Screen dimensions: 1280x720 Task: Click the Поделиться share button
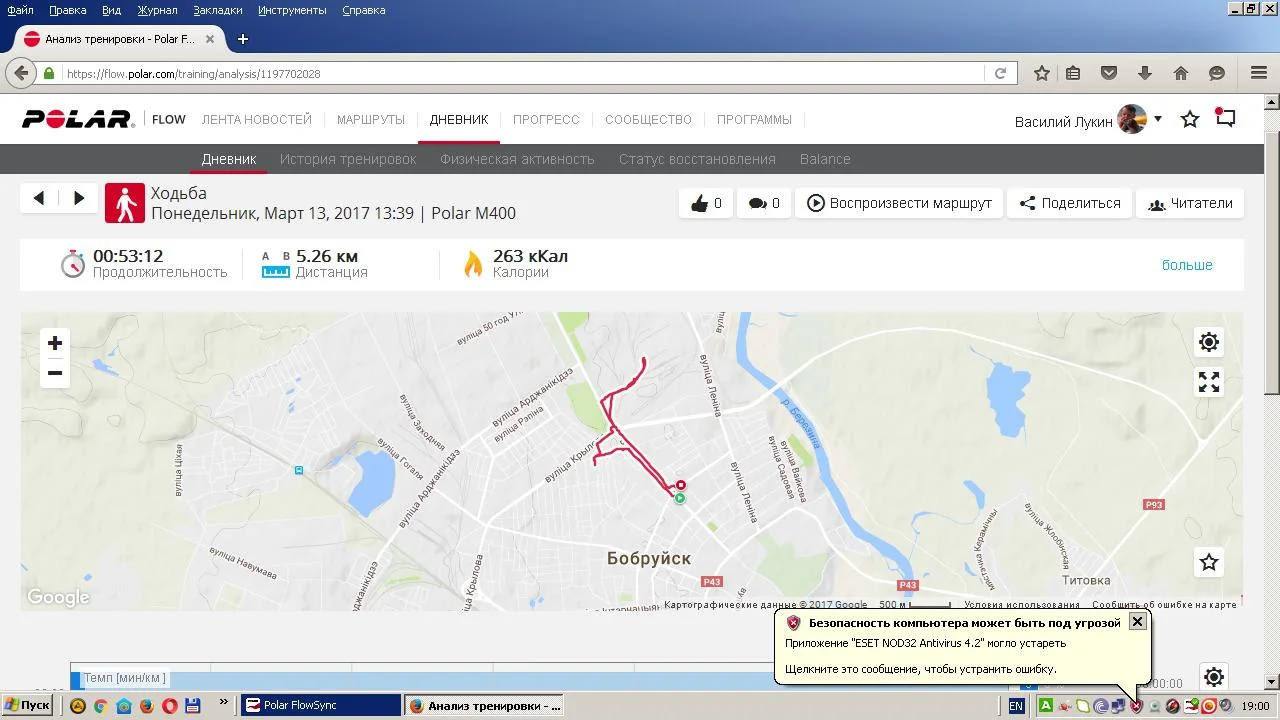[1069, 203]
